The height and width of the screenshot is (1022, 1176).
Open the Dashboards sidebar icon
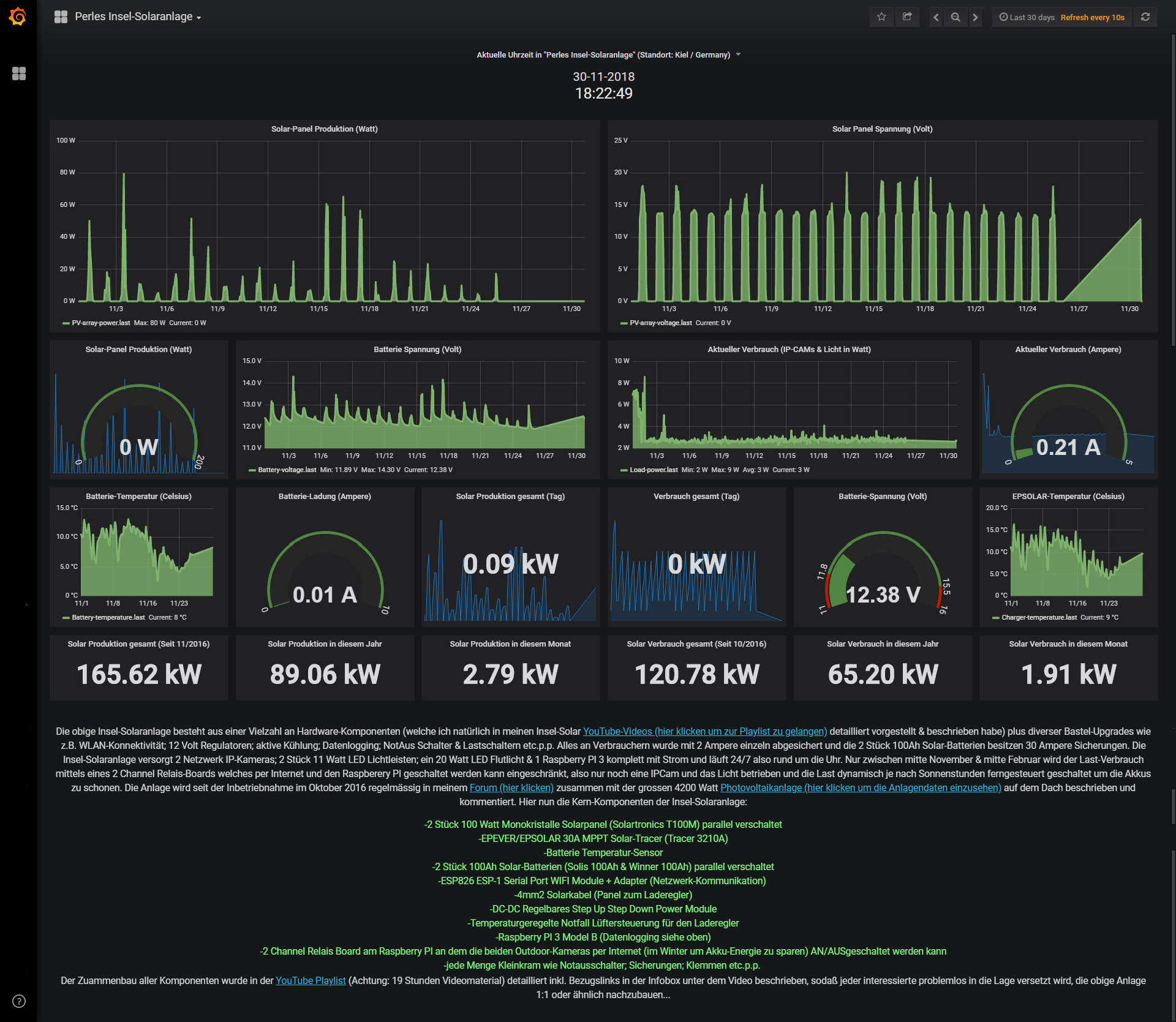[x=19, y=73]
